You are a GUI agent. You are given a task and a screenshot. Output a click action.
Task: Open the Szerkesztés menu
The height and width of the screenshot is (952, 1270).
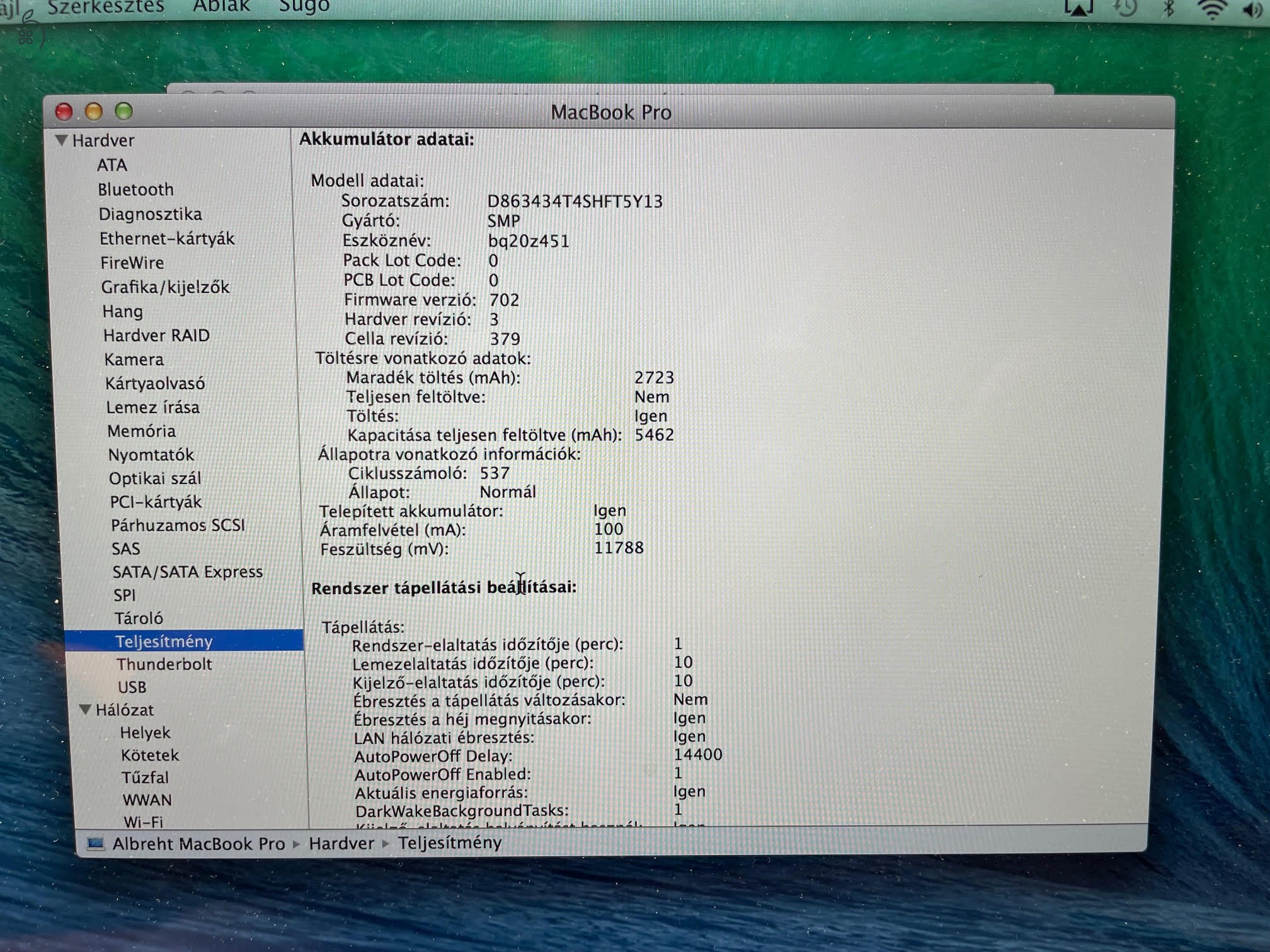(106, 6)
